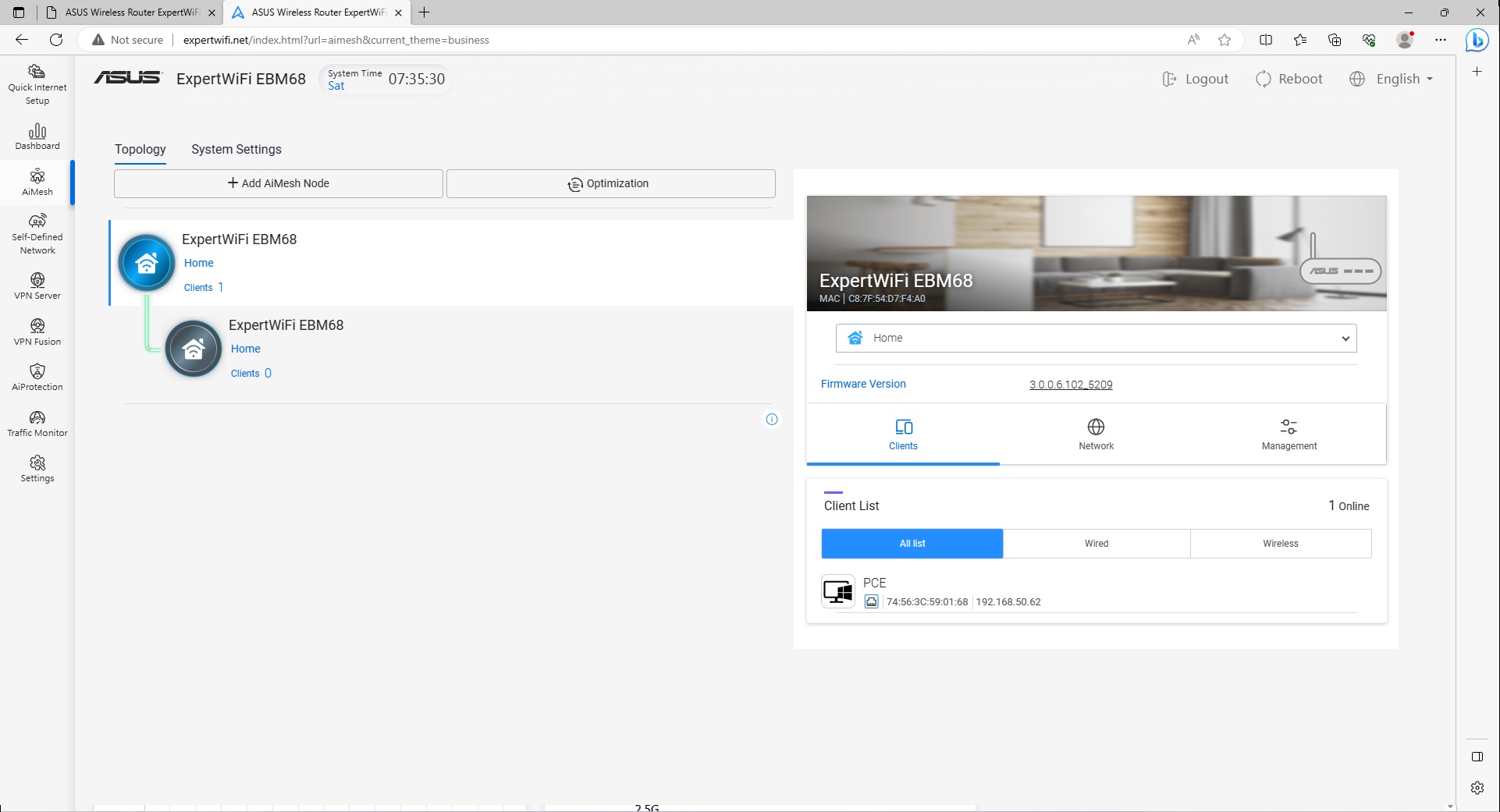Viewport: 1500px width, 812px height.
Task: Open browser profile avatar
Action: coord(1406,40)
